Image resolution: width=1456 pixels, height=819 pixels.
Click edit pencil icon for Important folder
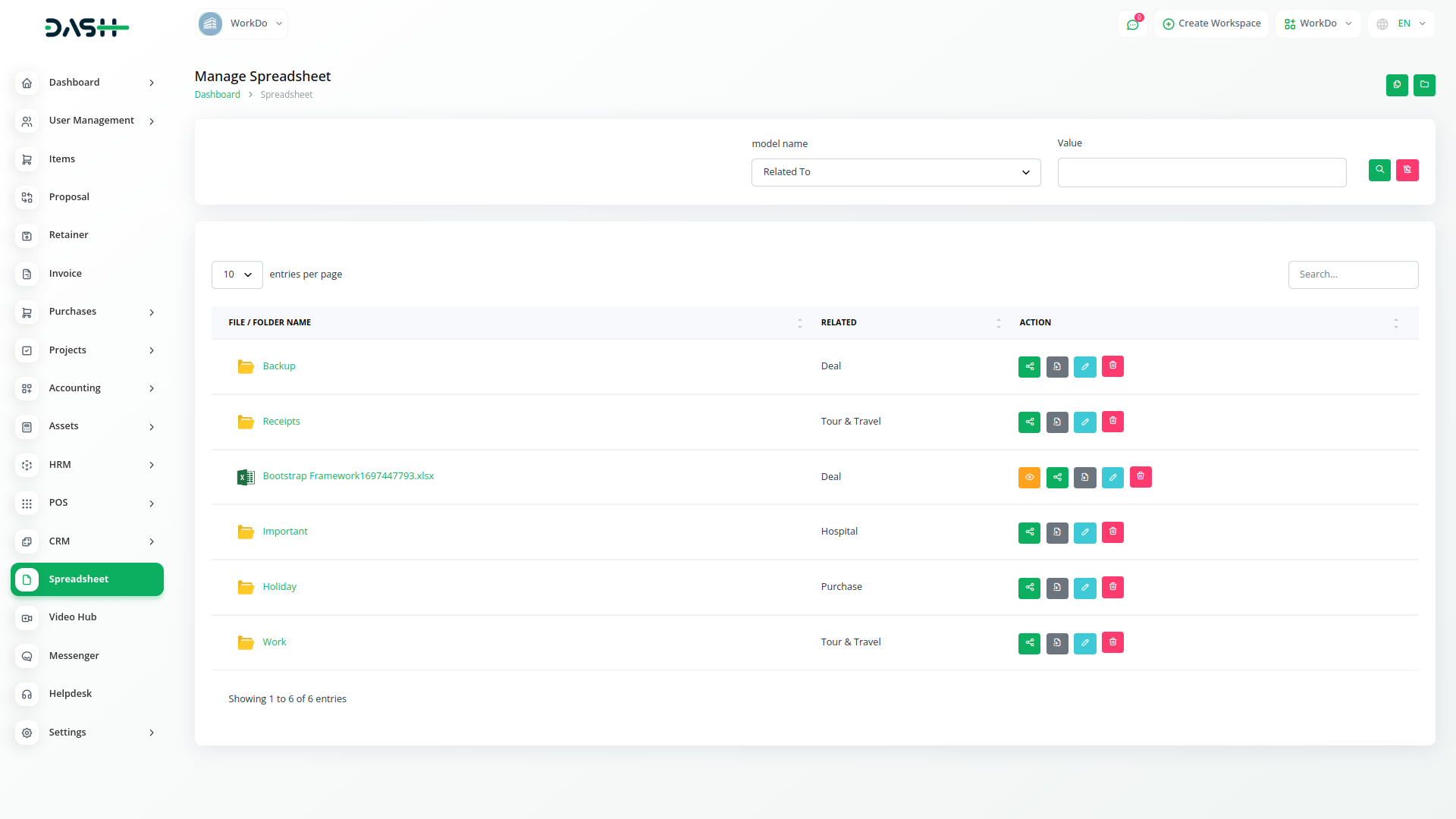point(1084,532)
